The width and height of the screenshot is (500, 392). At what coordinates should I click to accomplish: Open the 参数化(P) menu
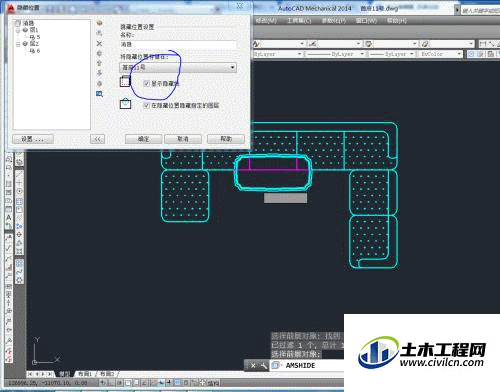(x=333, y=21)
